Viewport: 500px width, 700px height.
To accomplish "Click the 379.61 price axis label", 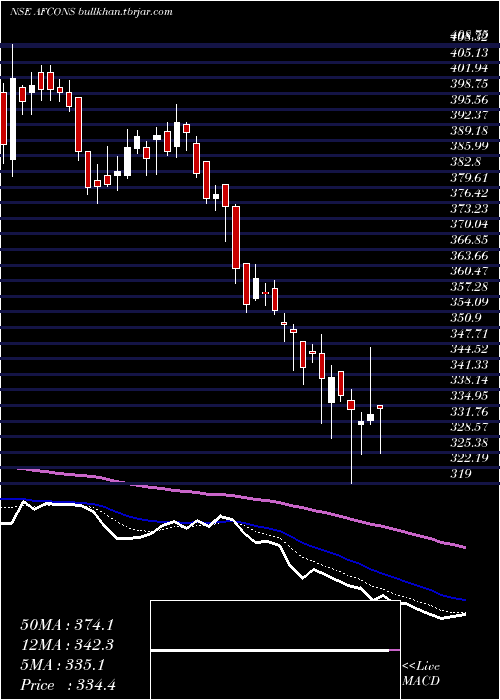I will [x=468, y=178].
